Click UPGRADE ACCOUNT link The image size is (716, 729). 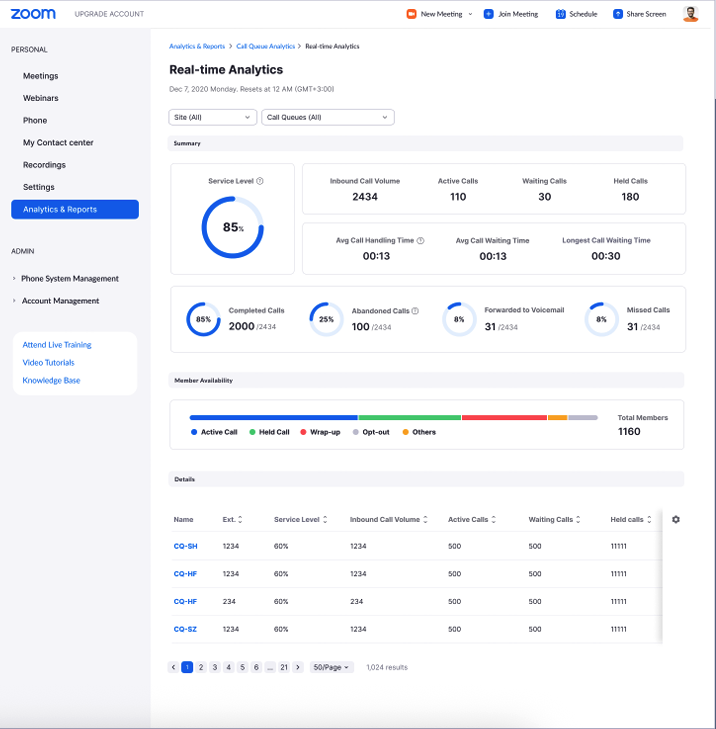[109, 14]
